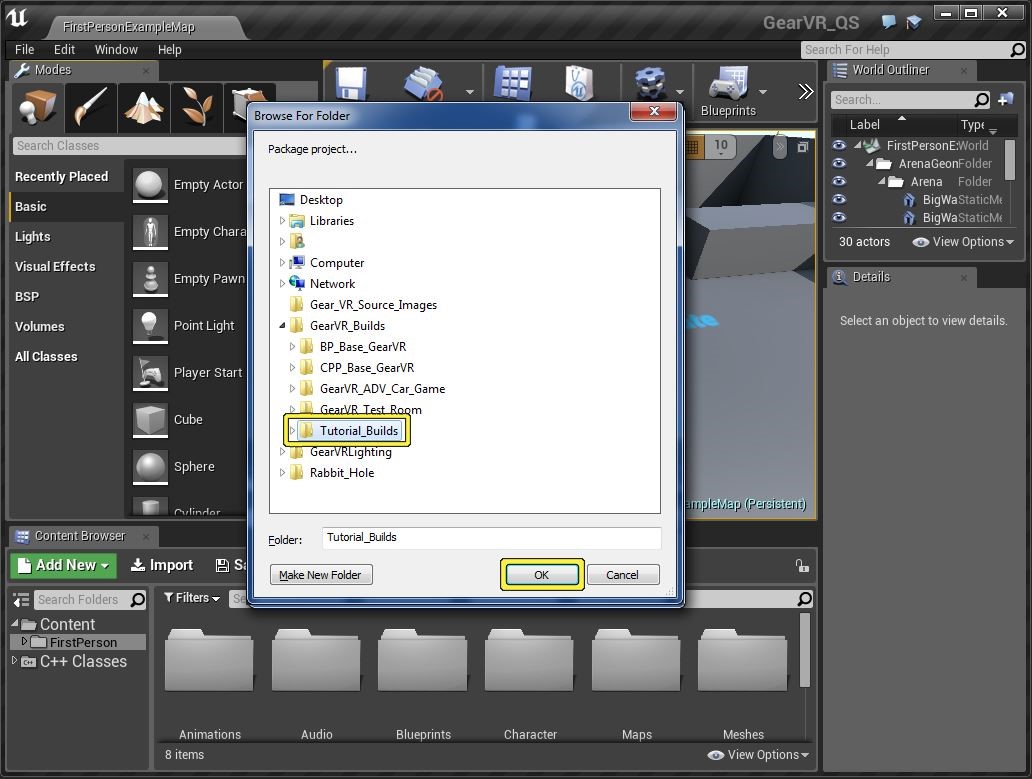Open the Help menu
Screen dimensions: 1032x779
(169, 49)
